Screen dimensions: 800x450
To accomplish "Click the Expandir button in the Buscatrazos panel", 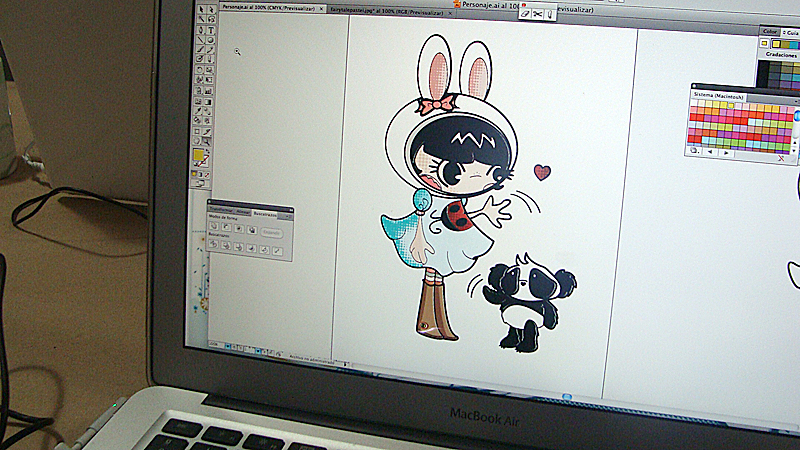I will click(272, 233).
